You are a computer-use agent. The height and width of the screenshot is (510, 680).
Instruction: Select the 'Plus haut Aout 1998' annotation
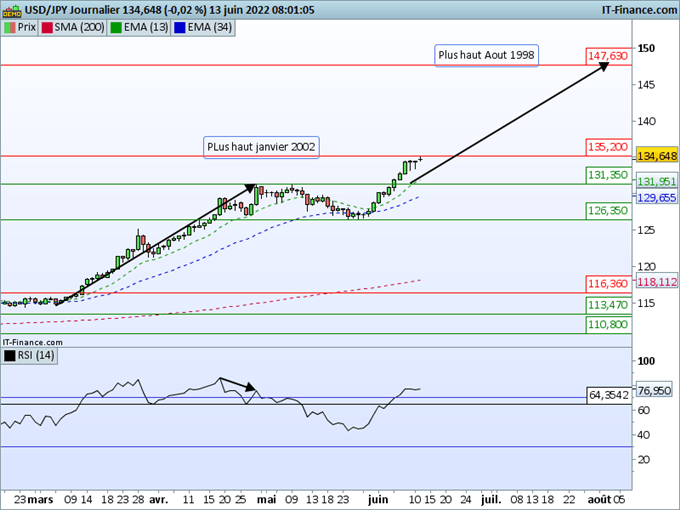487,56
